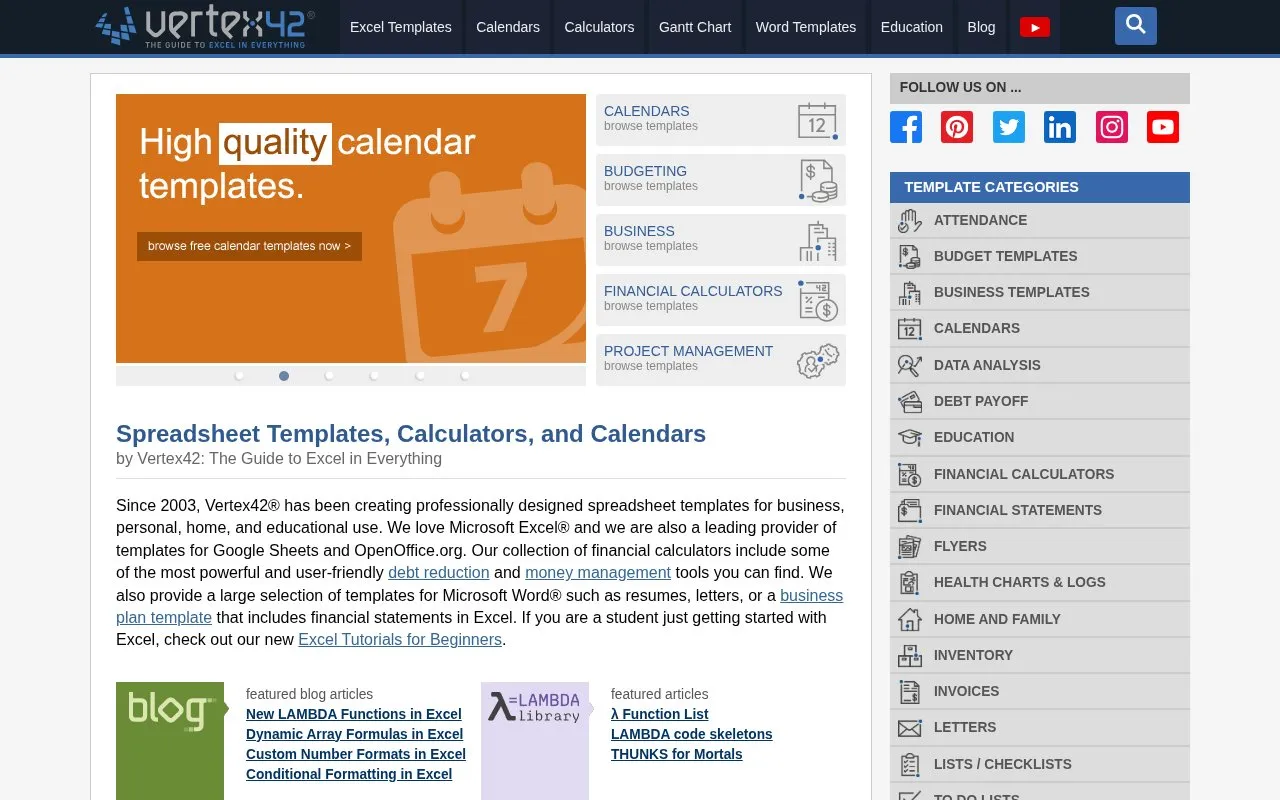The image size is (1280, 800).
Task: Click browse free calendar templates now button
Action: [x=249, y=246]
